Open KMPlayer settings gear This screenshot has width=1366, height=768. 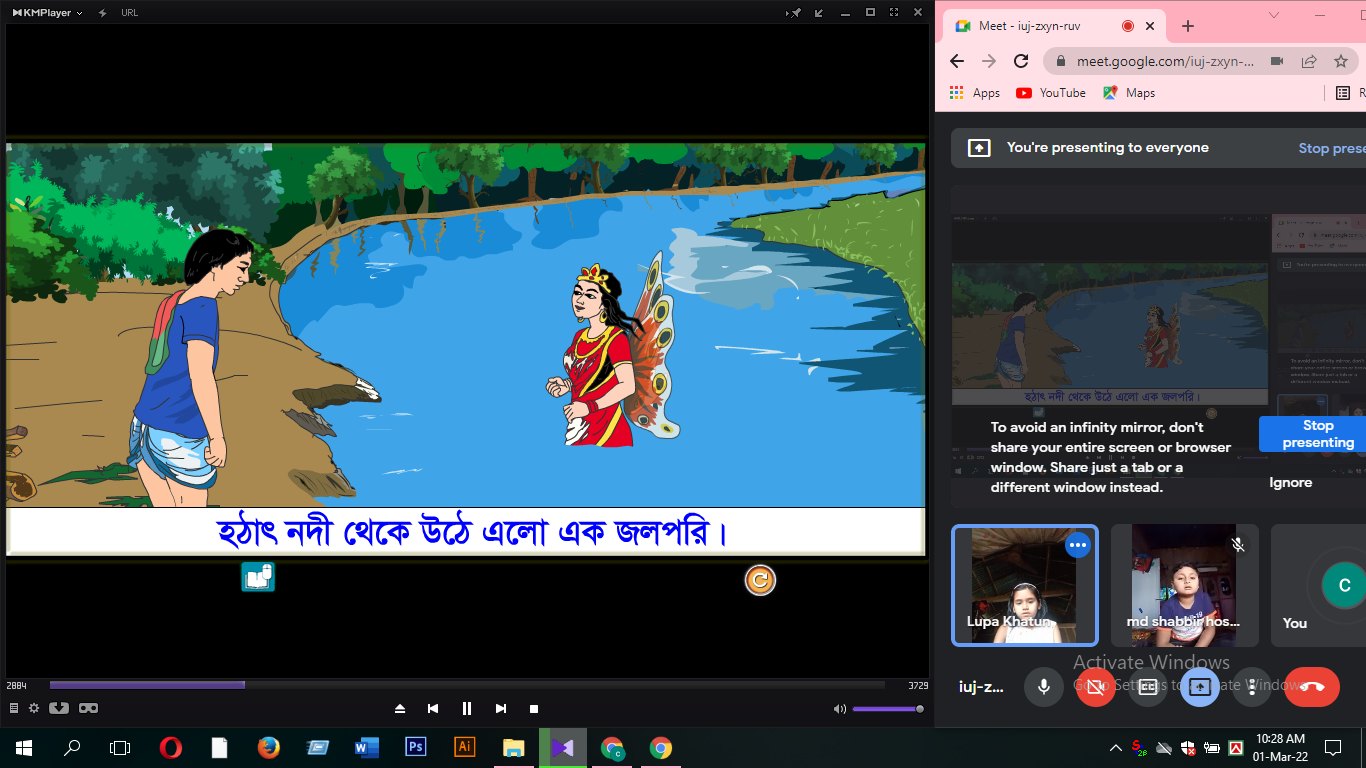[x=33, y=708]
